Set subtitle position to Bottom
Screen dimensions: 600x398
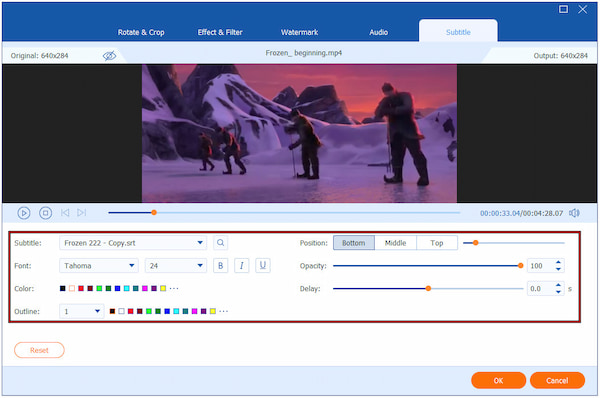pos(354,243)
